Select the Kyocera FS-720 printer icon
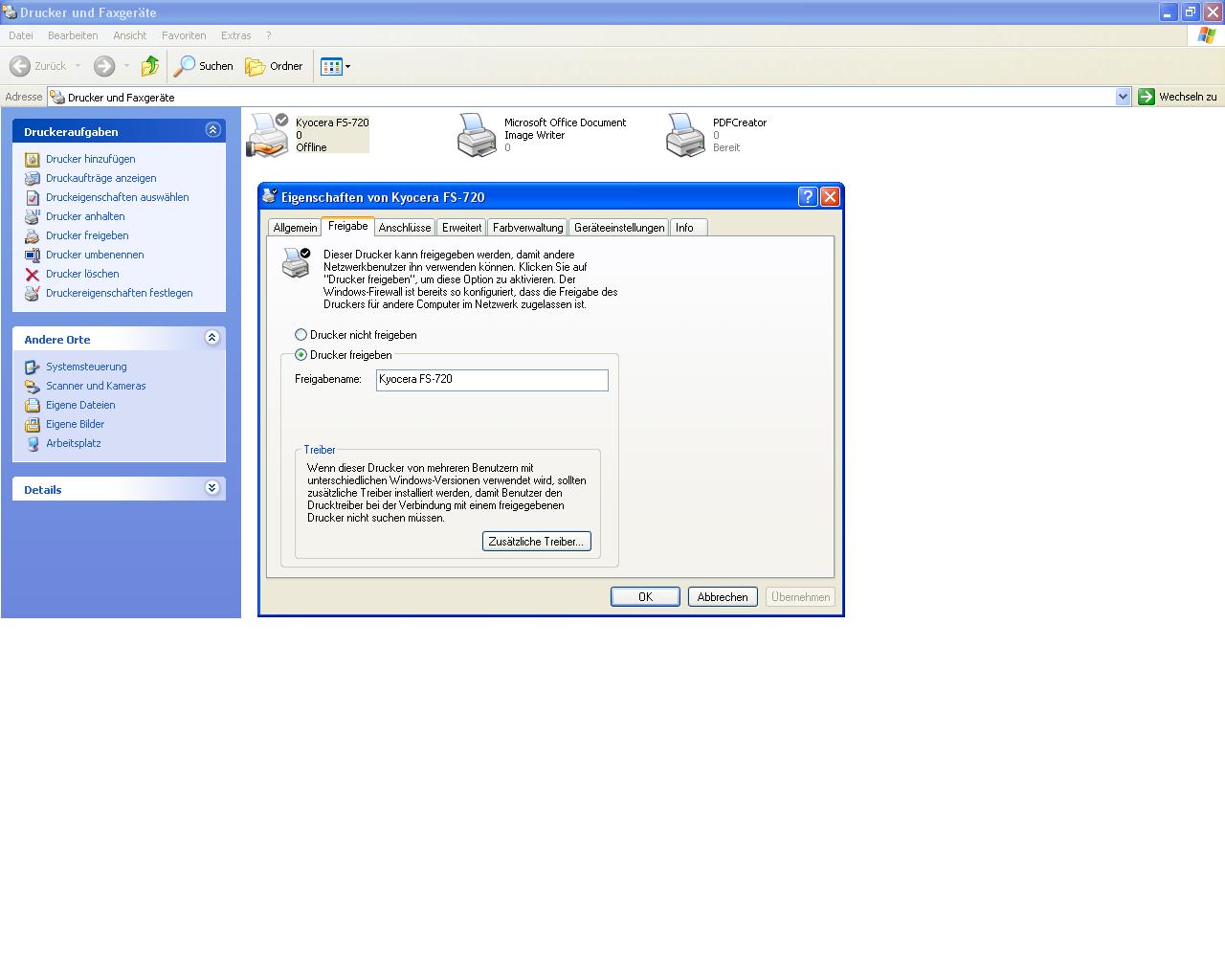1225x980 pixels. [x=268, y=135]
